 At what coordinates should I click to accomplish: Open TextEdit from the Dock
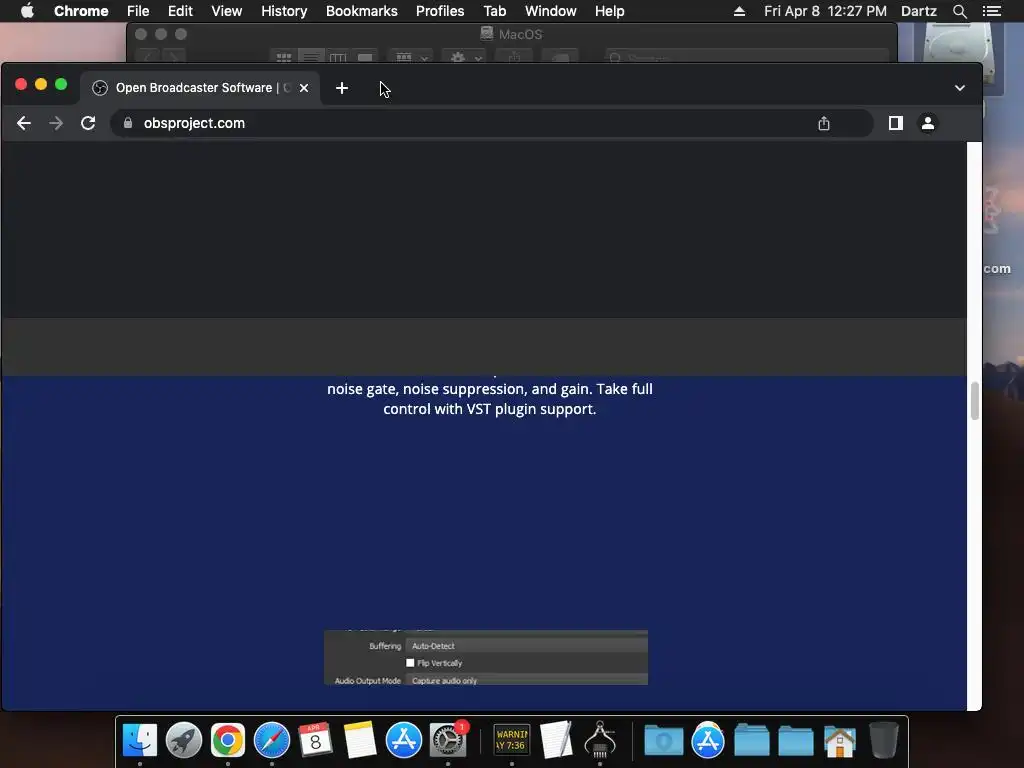(556, 740)
